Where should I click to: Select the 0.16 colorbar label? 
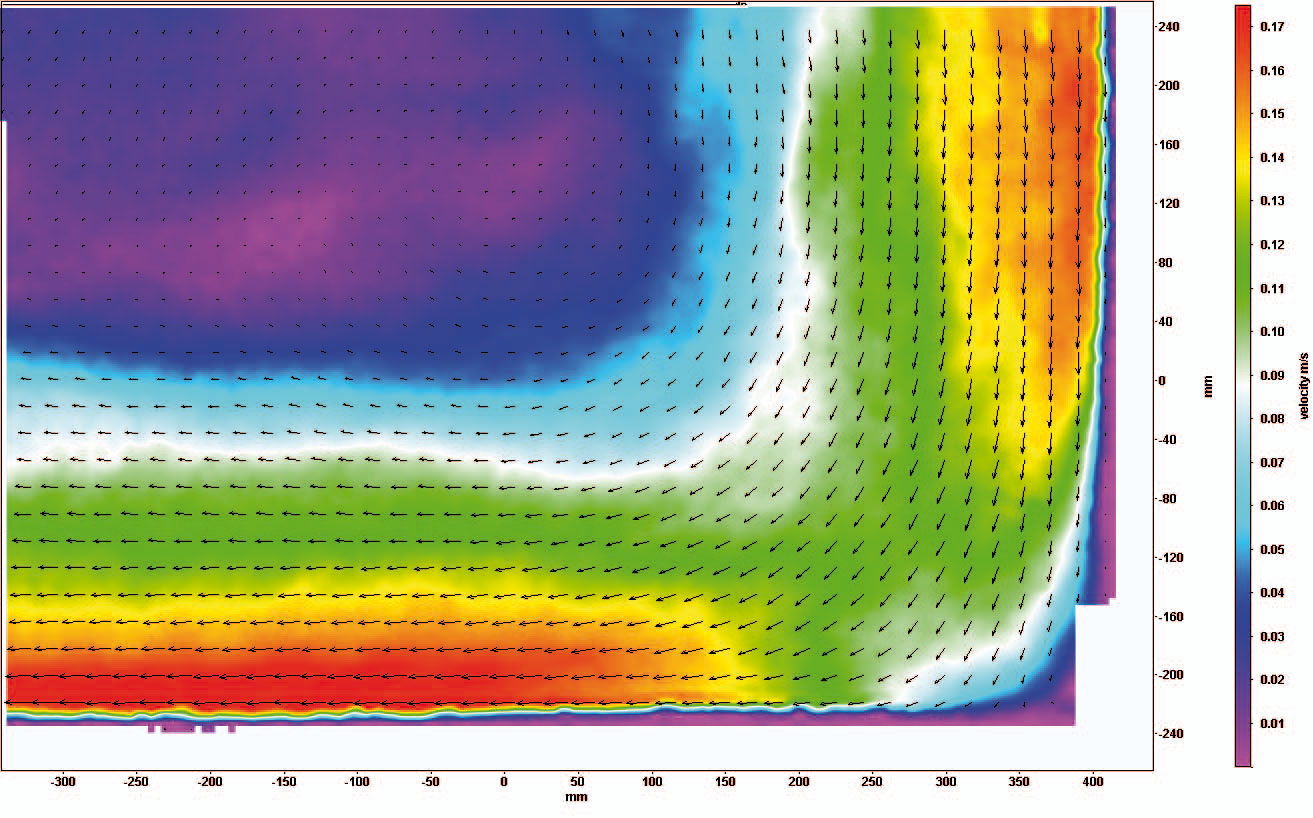pos(1270,71)
